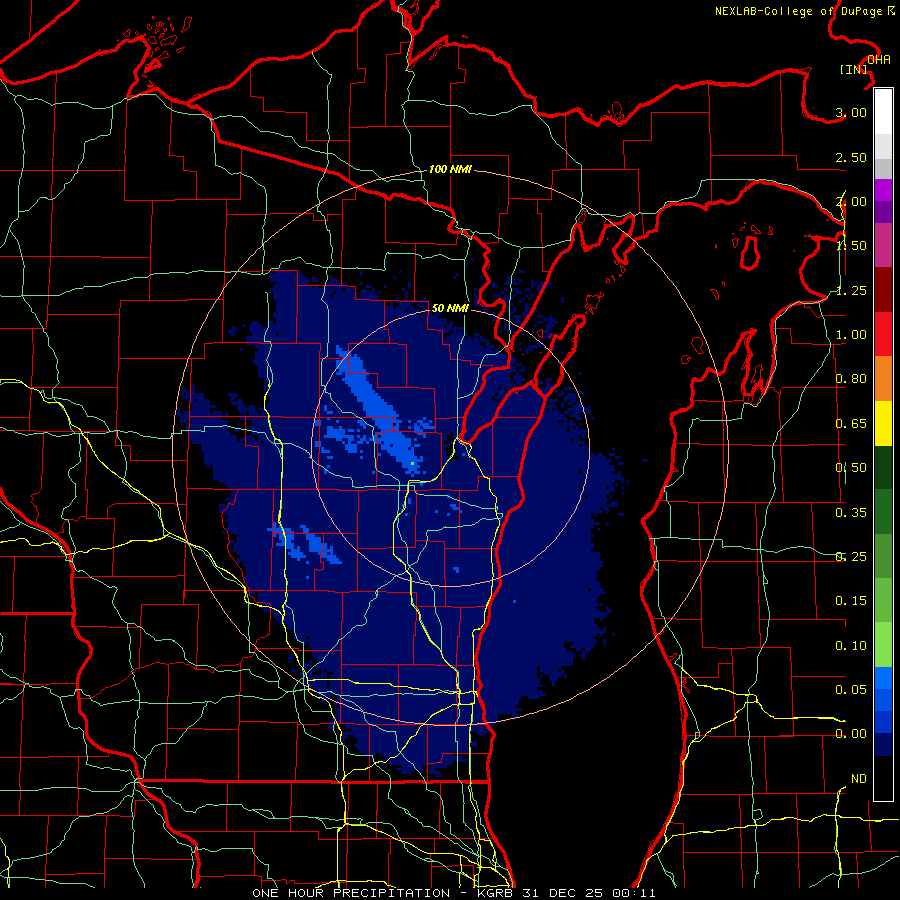The height and width of the screenshot is (900, 900).
Task: Click the OHA product label
Action: 879,60
